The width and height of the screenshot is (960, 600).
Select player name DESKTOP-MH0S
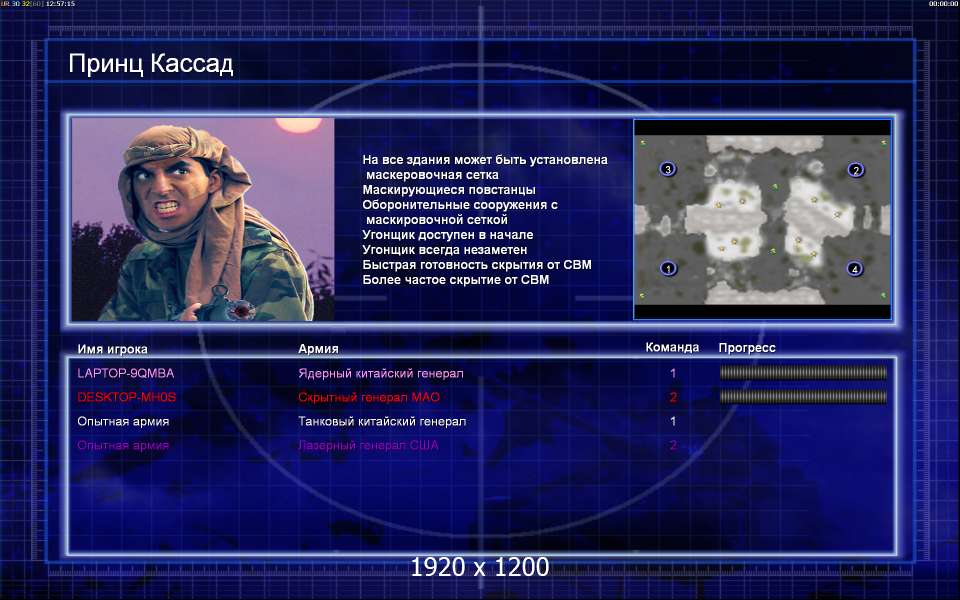[x=126, y=397]
